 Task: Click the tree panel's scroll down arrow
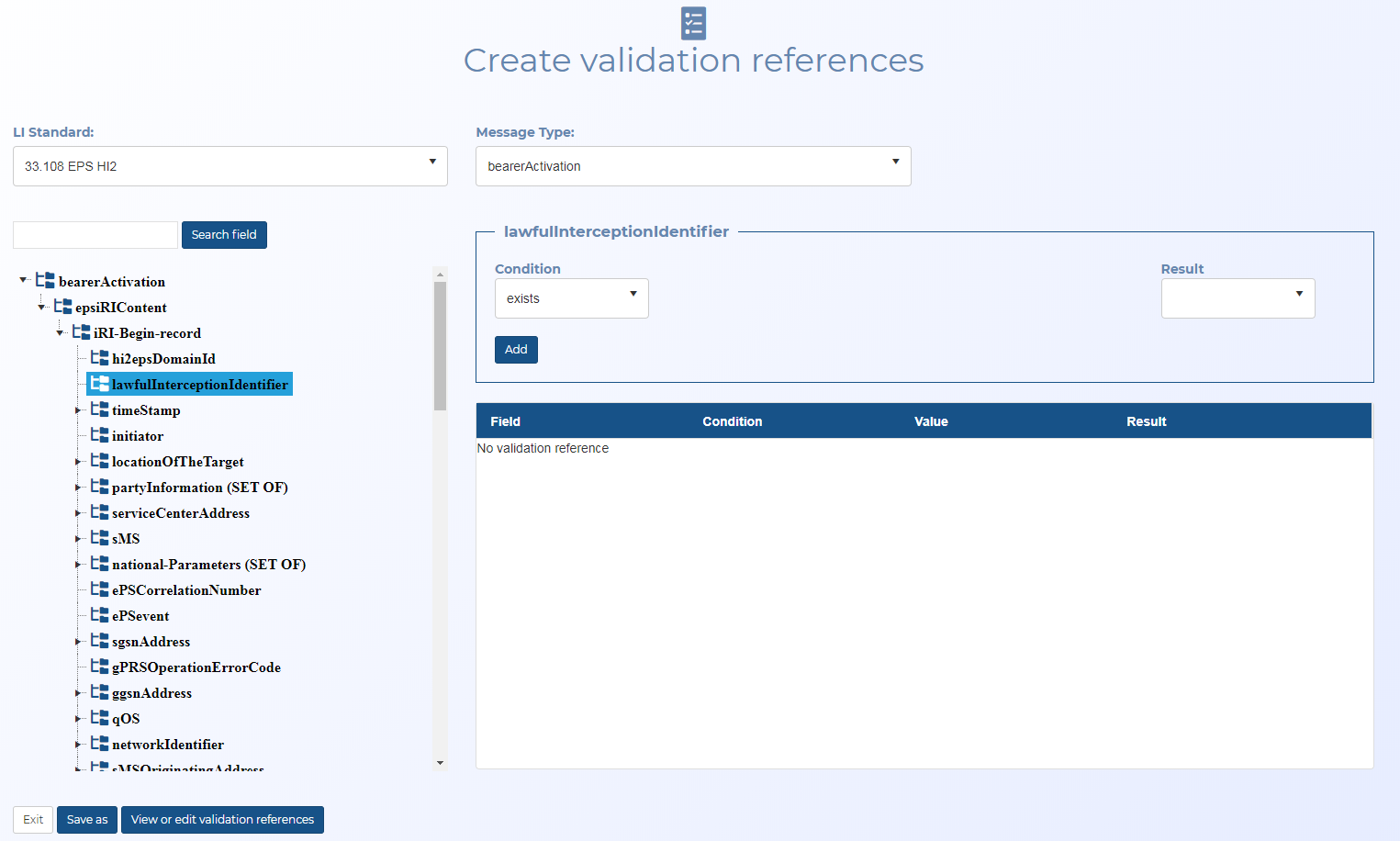pos(440,762)
